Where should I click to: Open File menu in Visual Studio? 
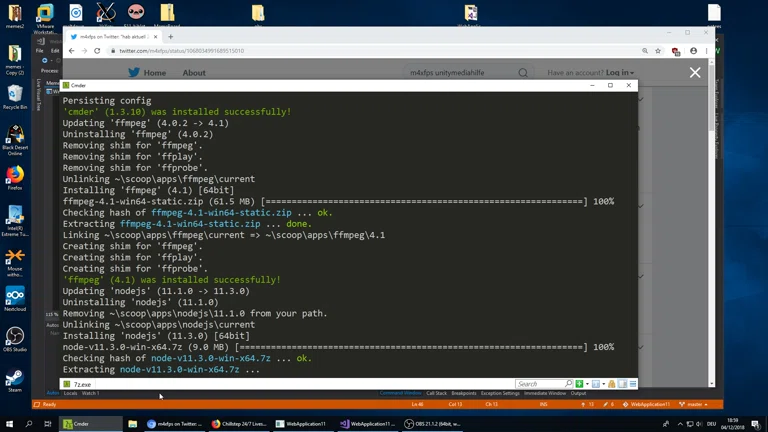[39, 50]
